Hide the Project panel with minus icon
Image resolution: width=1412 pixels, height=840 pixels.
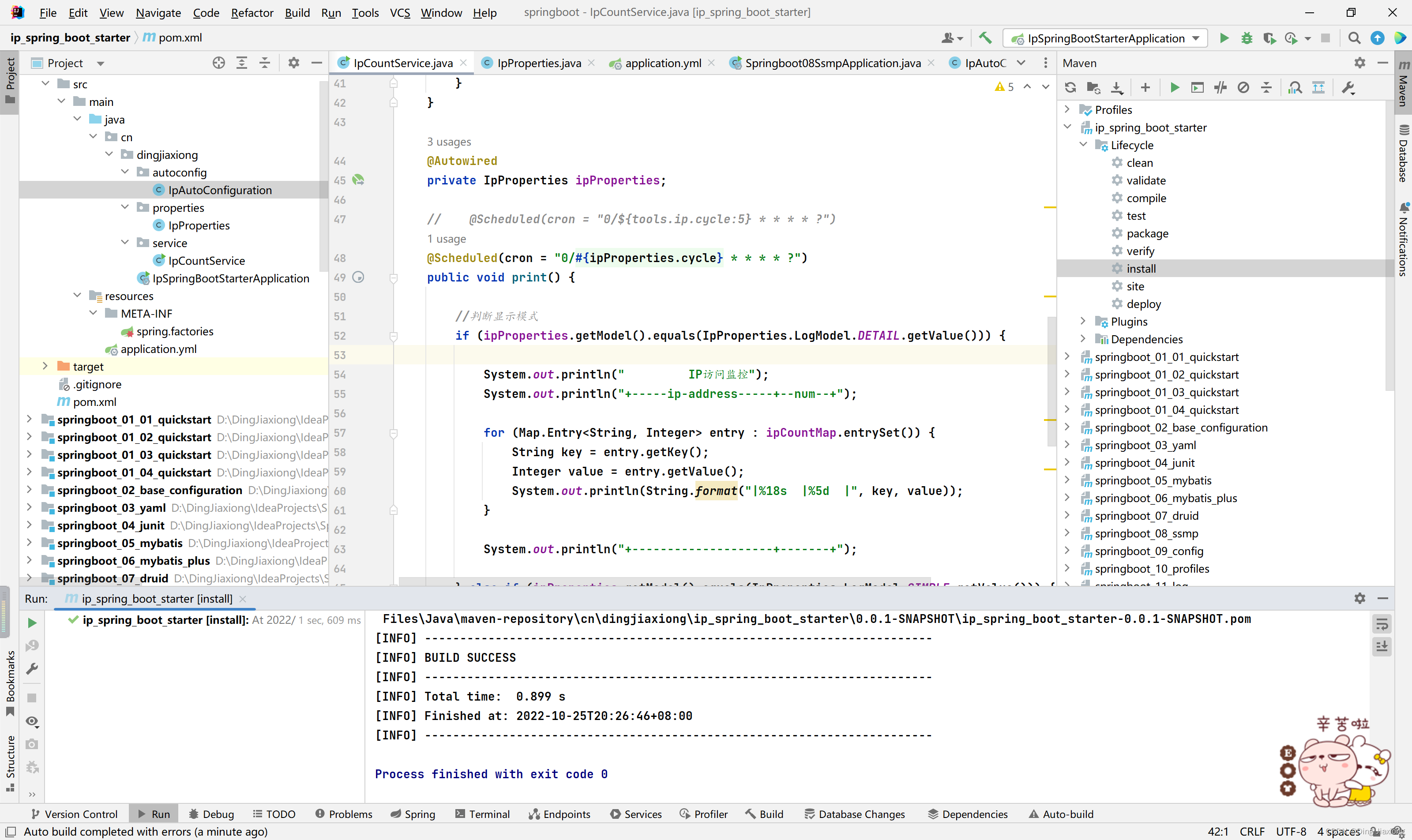tap(316, 63)
